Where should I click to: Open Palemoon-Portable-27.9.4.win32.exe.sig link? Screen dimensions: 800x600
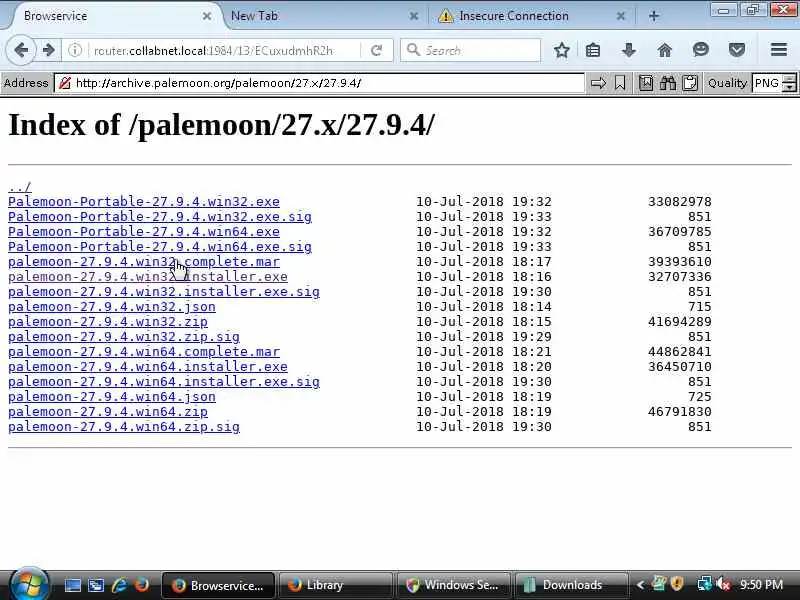[160, 216]
